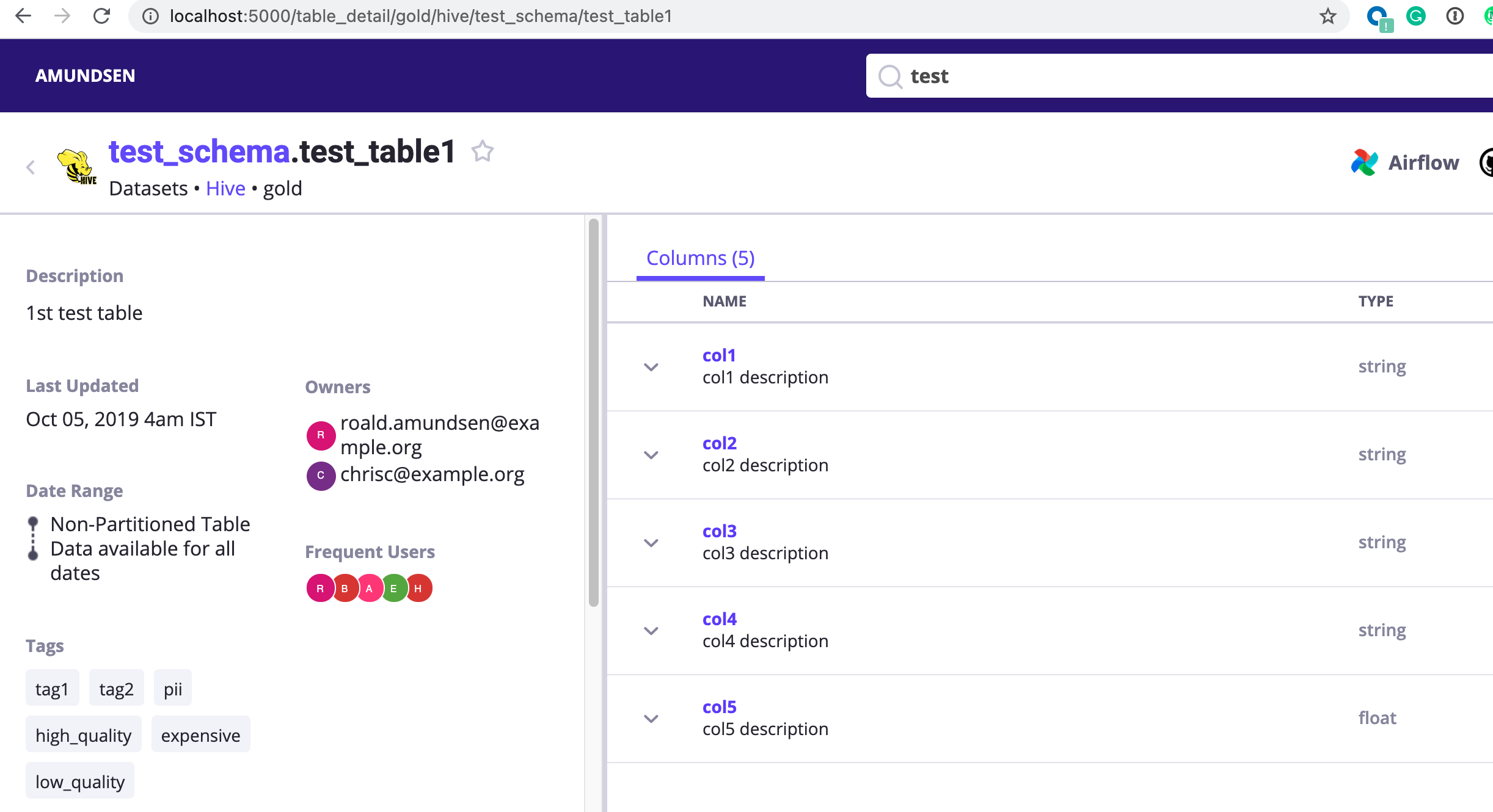The width and height of the screenshot is (1493, 812).
Task: Expand the col1 column details
Action: 651,367
